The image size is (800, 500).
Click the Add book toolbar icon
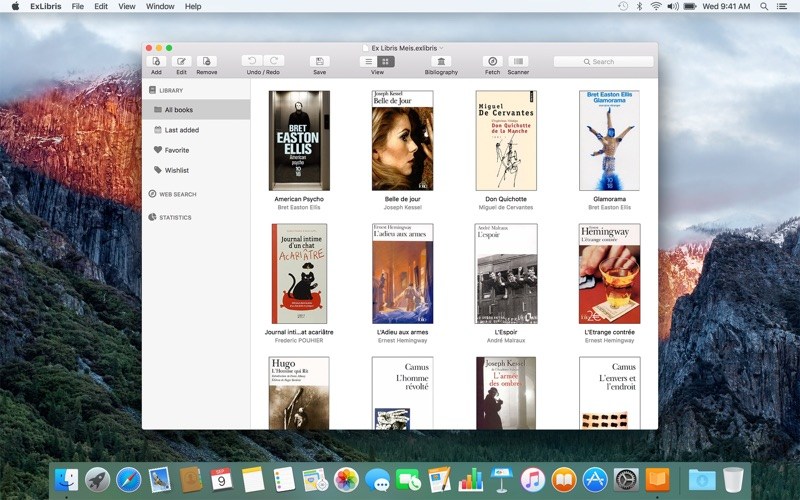[156, 61]
